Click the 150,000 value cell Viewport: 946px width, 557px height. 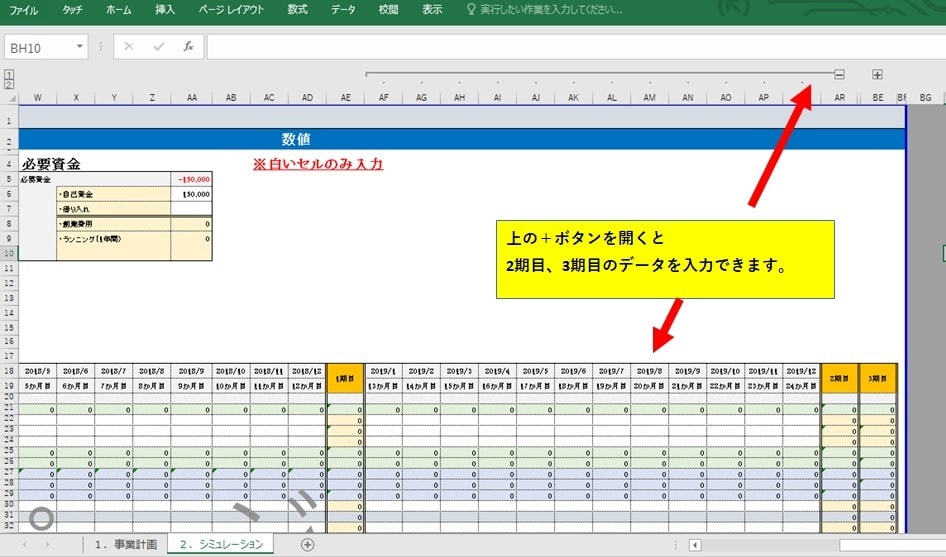(191, 194)
